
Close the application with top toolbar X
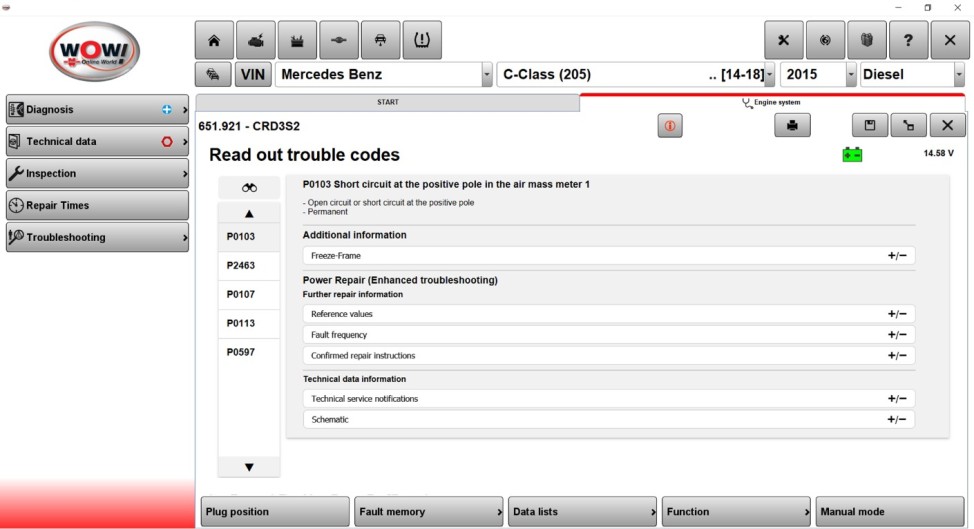(950, 40)
